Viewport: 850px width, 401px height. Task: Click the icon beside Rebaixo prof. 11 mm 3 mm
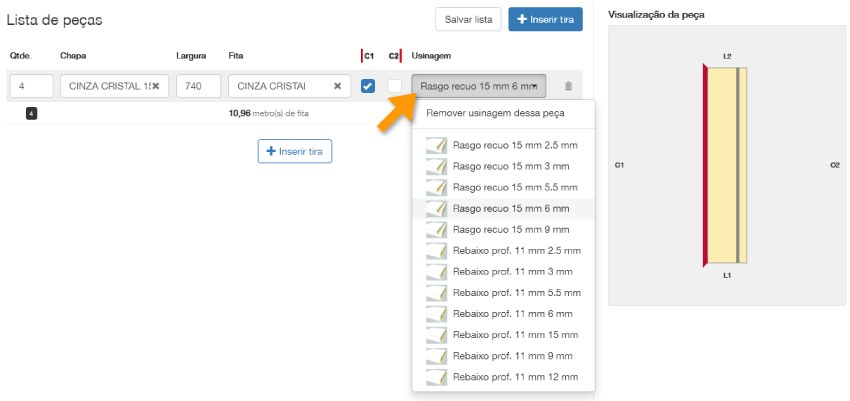tap(436, 271)
